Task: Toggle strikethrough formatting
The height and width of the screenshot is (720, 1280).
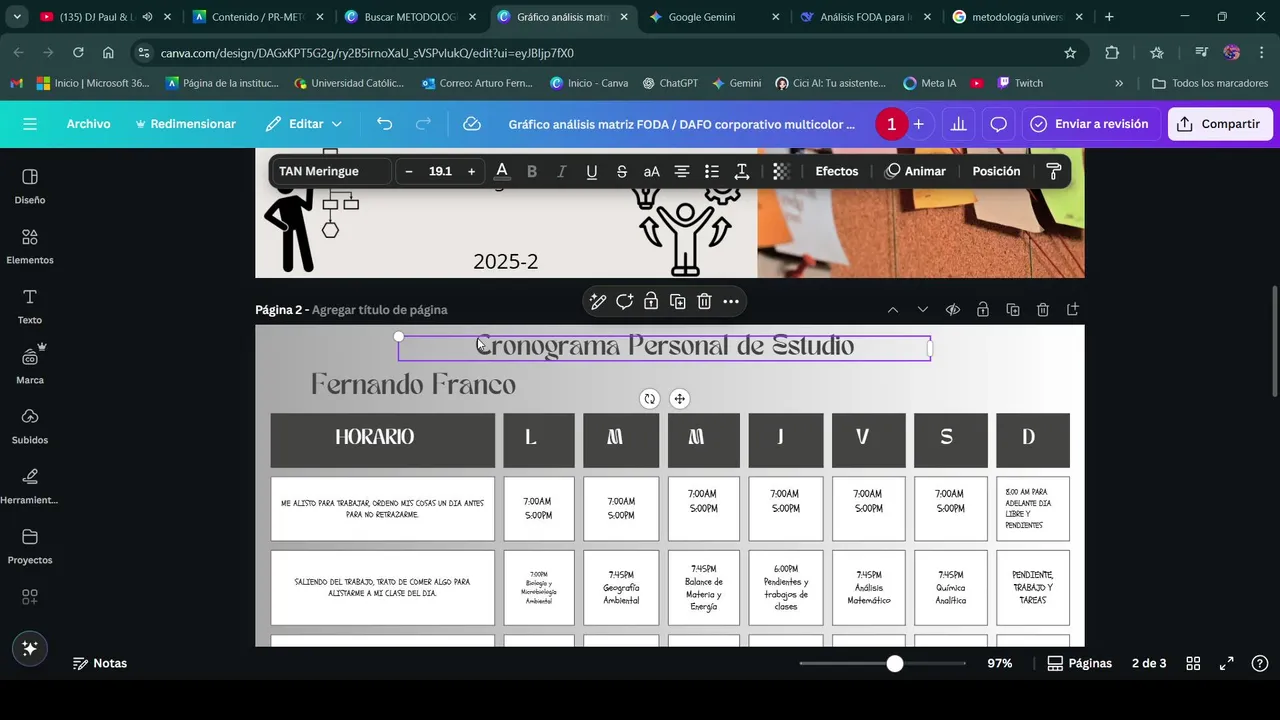Action: click(x=622, y=171)
